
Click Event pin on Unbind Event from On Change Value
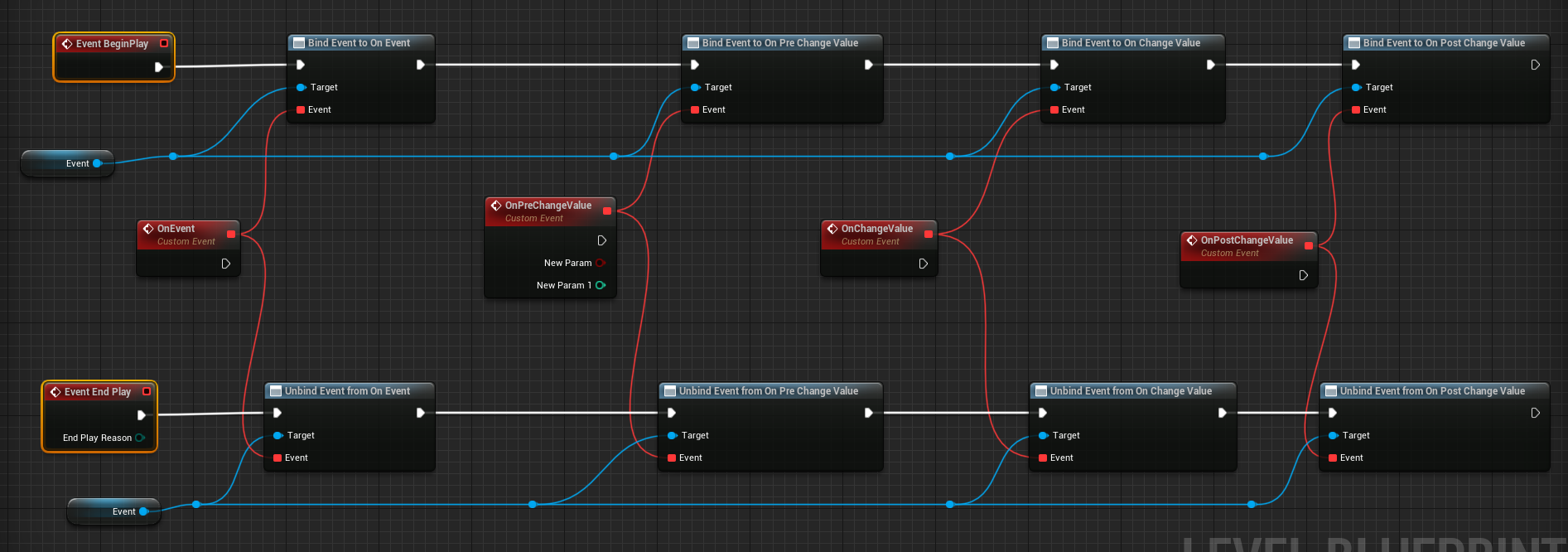click(x=1043, y=458)
